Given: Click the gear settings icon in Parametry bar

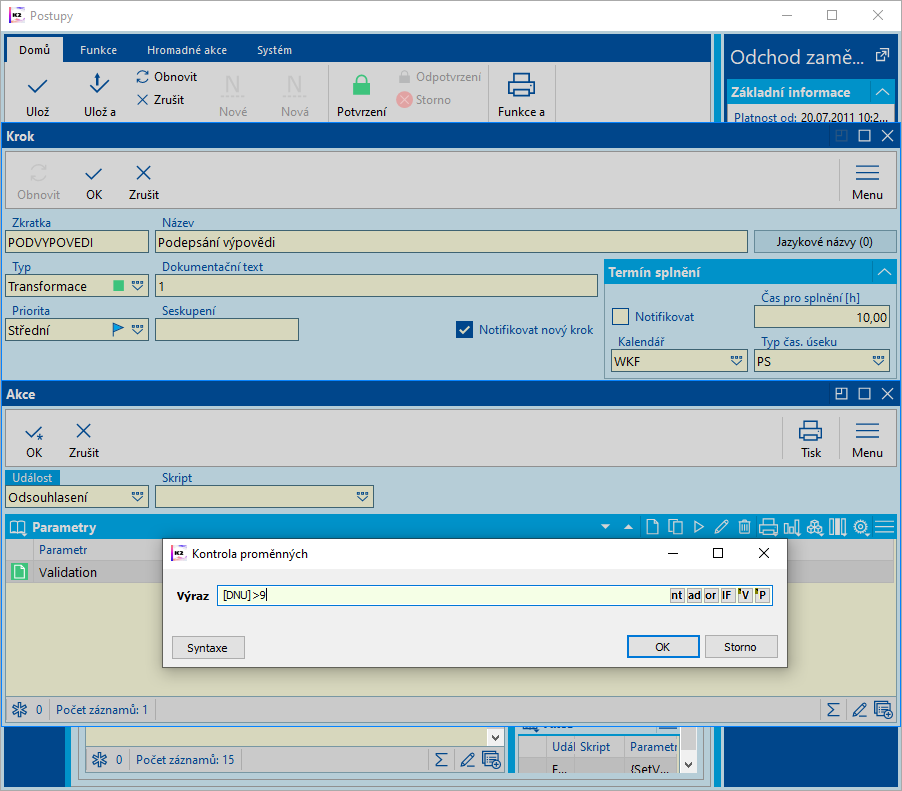Looking at the screenshot, I should pyautogui.click(x=861, y=526).
